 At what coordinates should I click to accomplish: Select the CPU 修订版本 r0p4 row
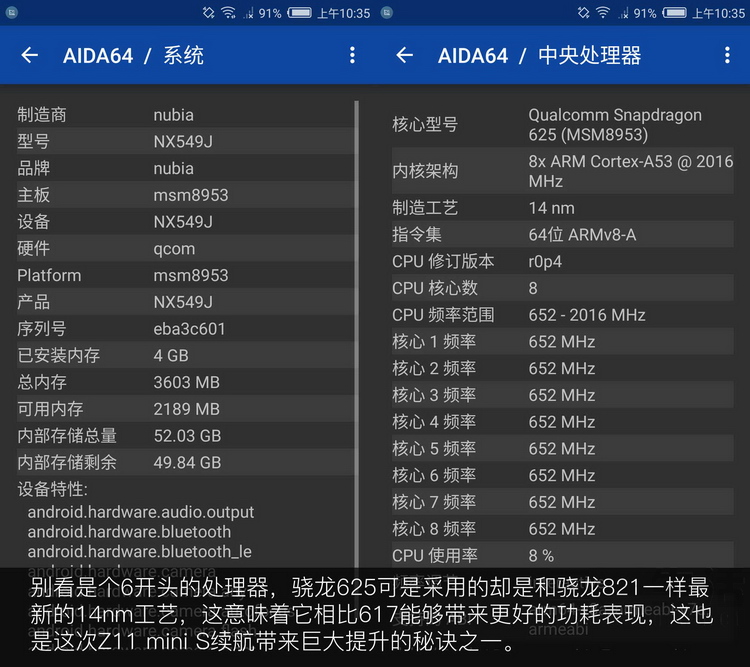562,262
